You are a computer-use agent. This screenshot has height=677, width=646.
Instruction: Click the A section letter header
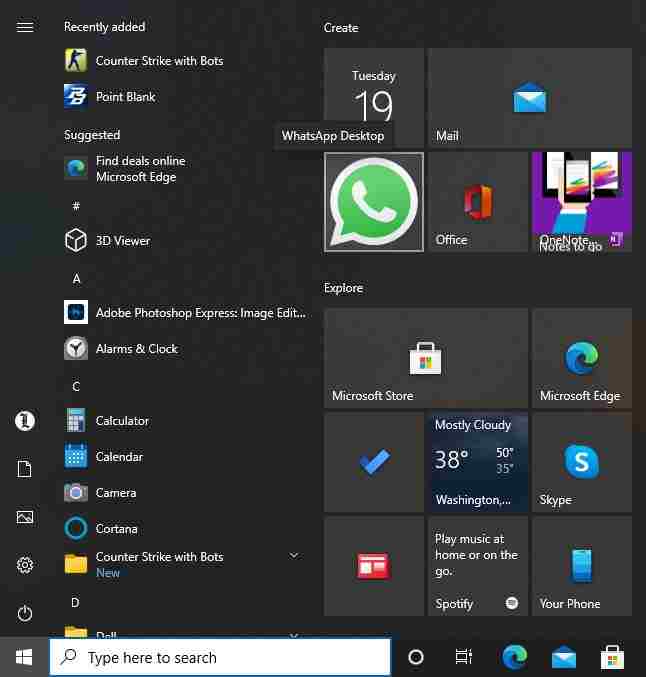click(76, 279)
